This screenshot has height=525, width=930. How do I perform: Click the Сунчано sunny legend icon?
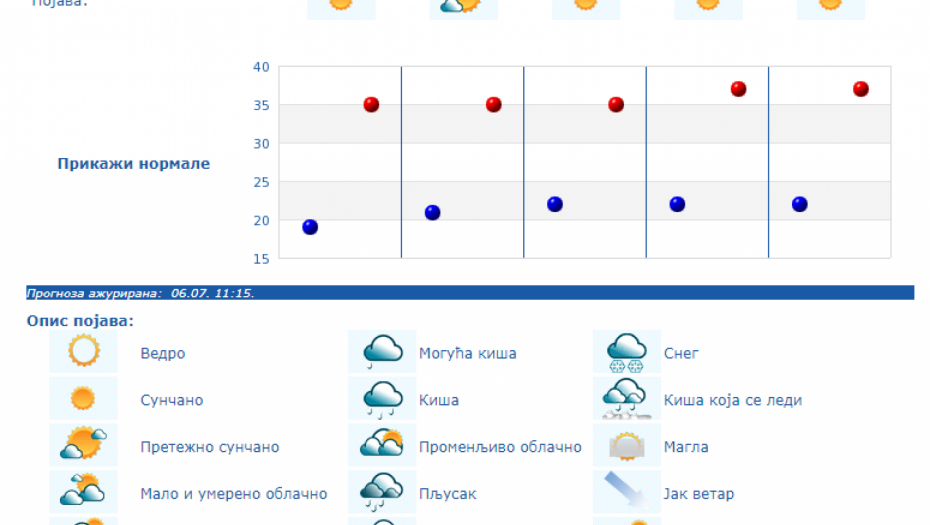point(83,399)
